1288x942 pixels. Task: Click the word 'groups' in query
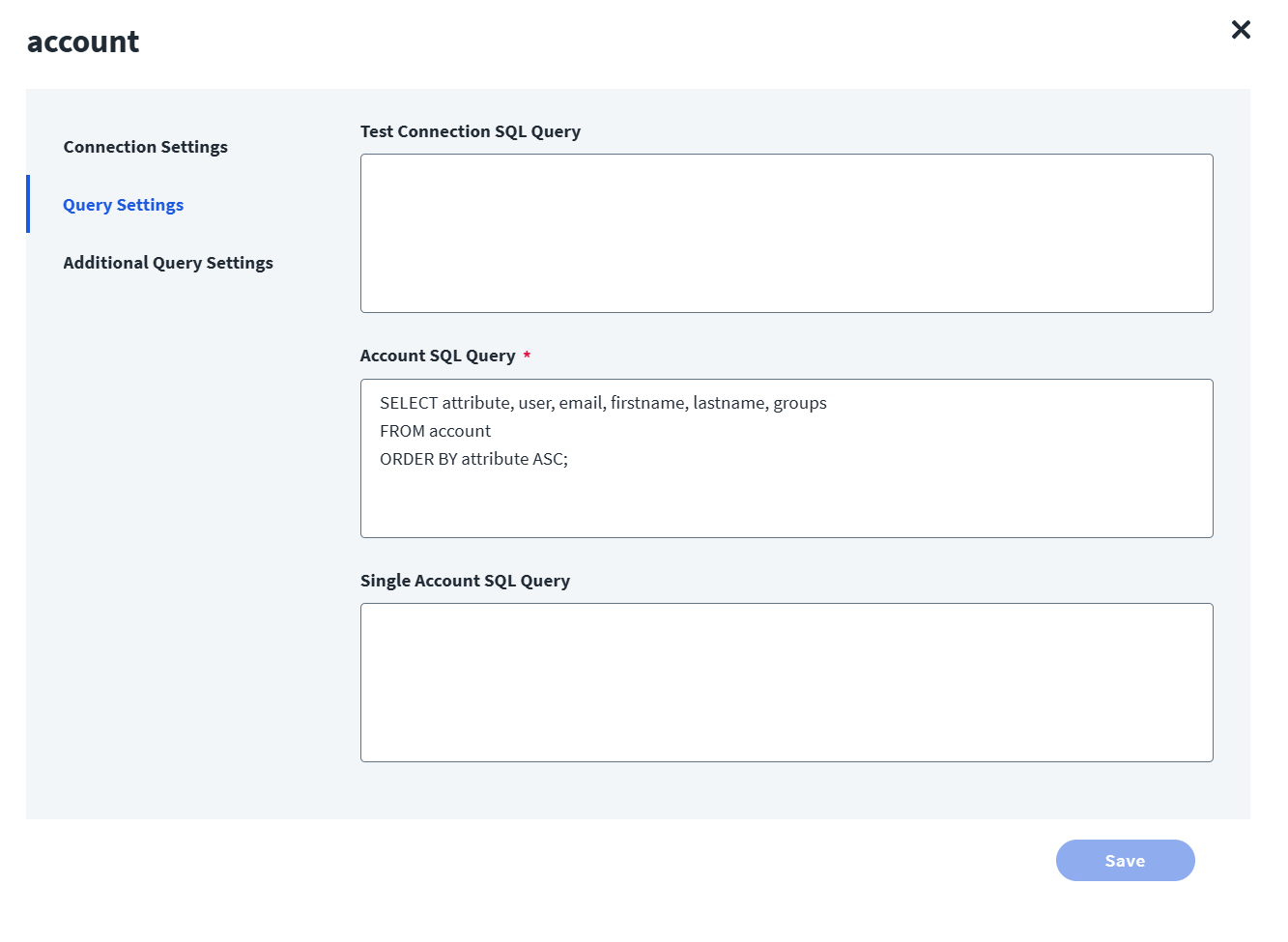pyautogui.click(x=800, y=403)
